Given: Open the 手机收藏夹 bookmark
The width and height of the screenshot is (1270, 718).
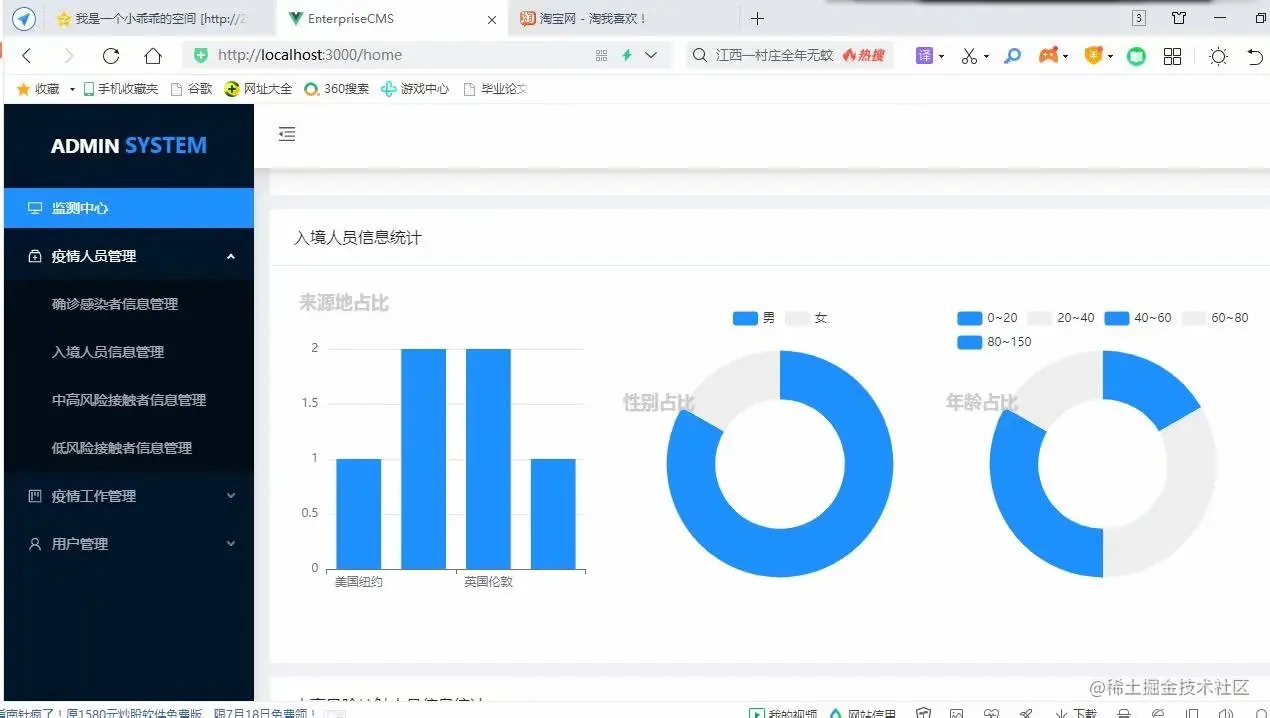Looking at the screenshot, I should 120,89.
